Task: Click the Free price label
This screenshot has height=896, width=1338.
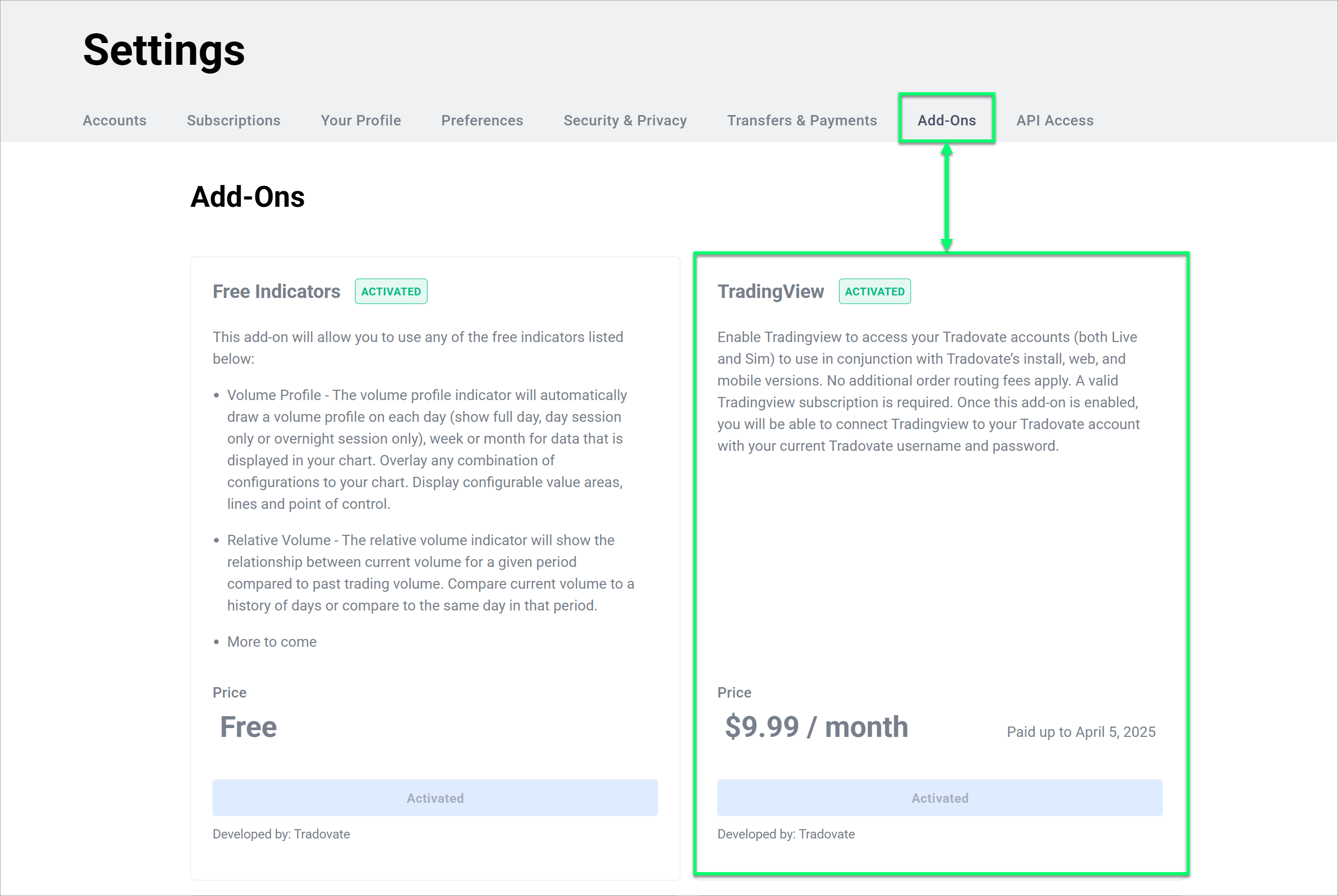Action: point(248,727)
